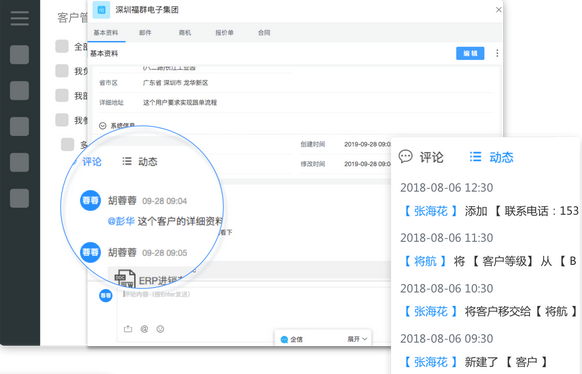Viewport: 582px width, 374px height.
Task: Click the 2018-08-06 11:30 timestamp
Action: (x=447, y=238)
